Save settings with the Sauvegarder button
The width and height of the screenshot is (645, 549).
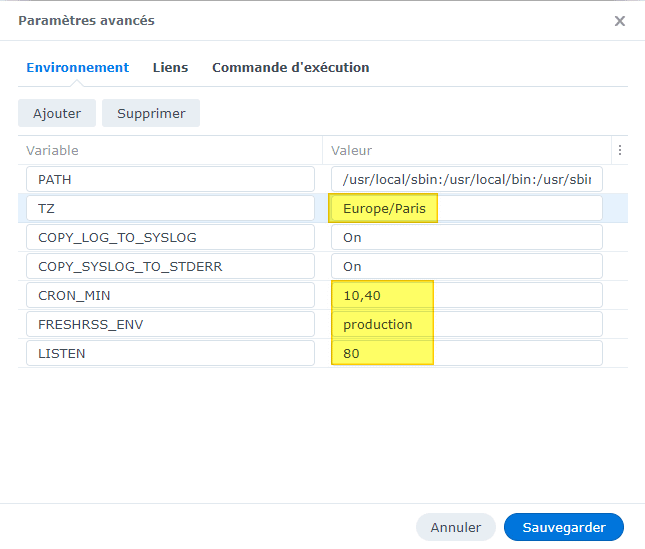pos(564,527)
